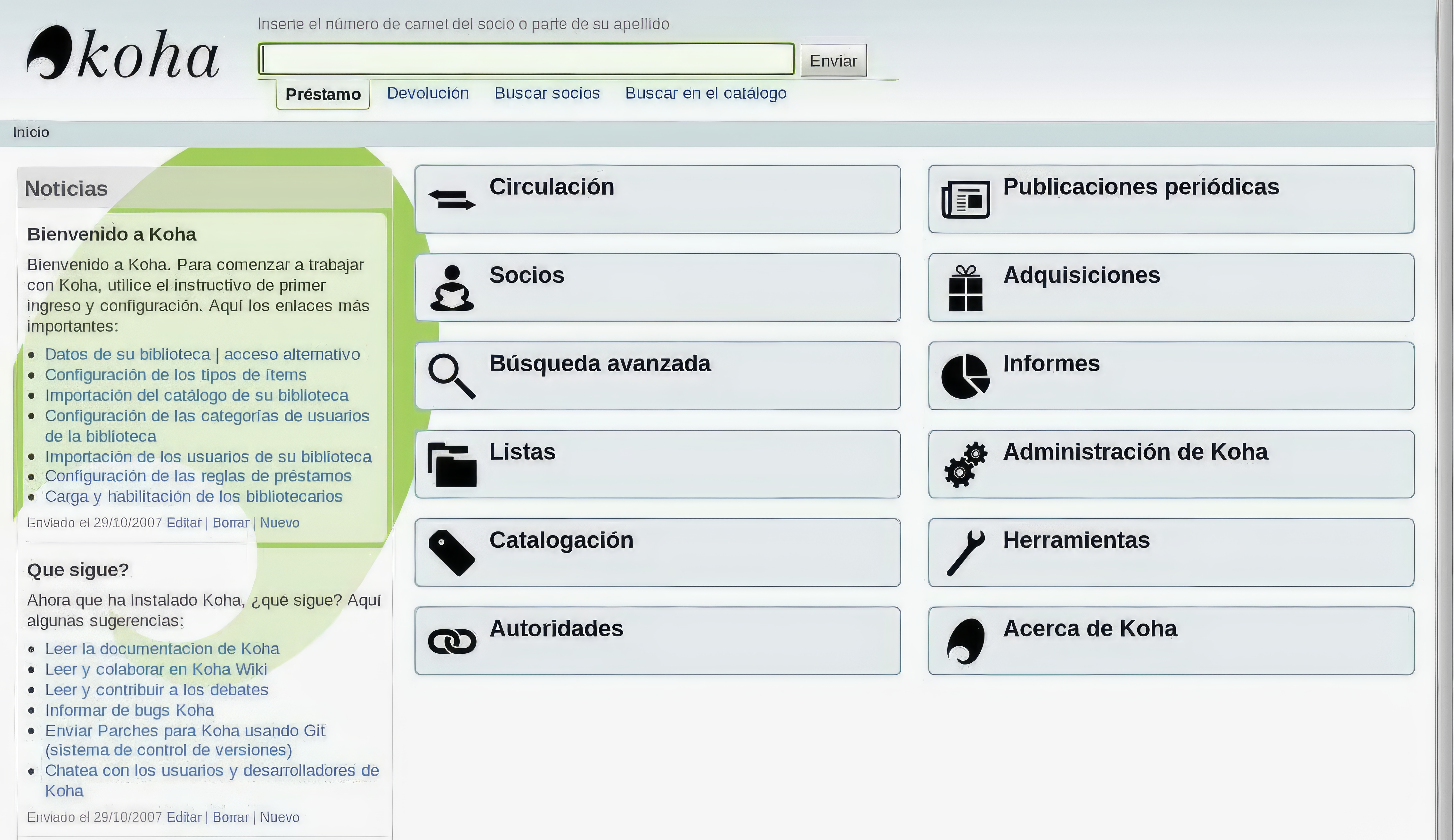Open the Socios person icon
The image size is (1454, 840).
pos(452,288)
